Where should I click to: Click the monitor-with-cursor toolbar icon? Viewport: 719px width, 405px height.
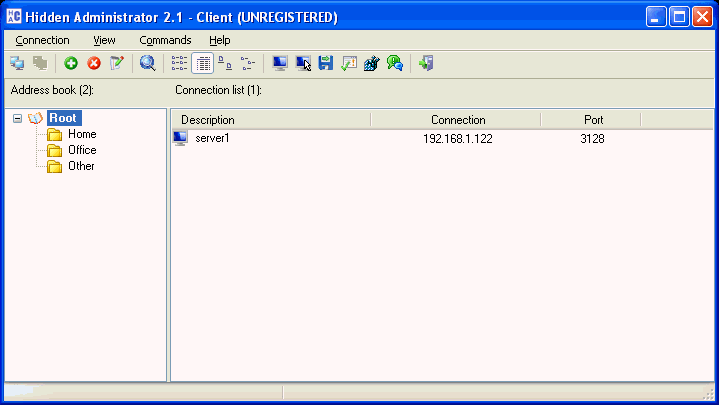[x=304, y=64]
